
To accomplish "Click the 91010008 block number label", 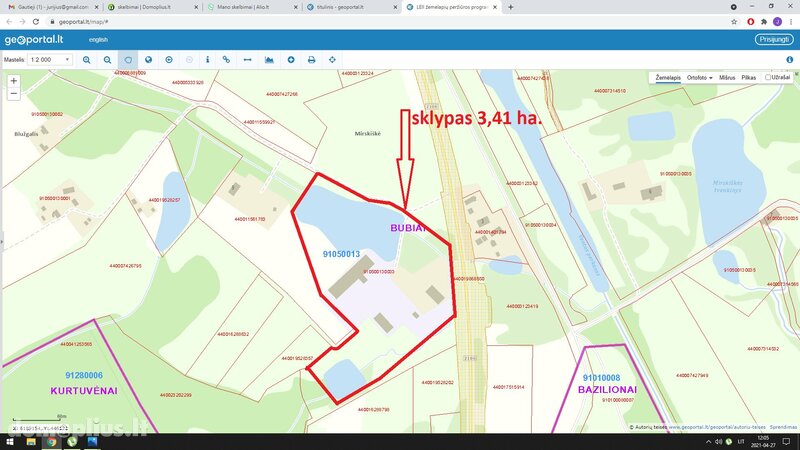I will tap(602, 378).
